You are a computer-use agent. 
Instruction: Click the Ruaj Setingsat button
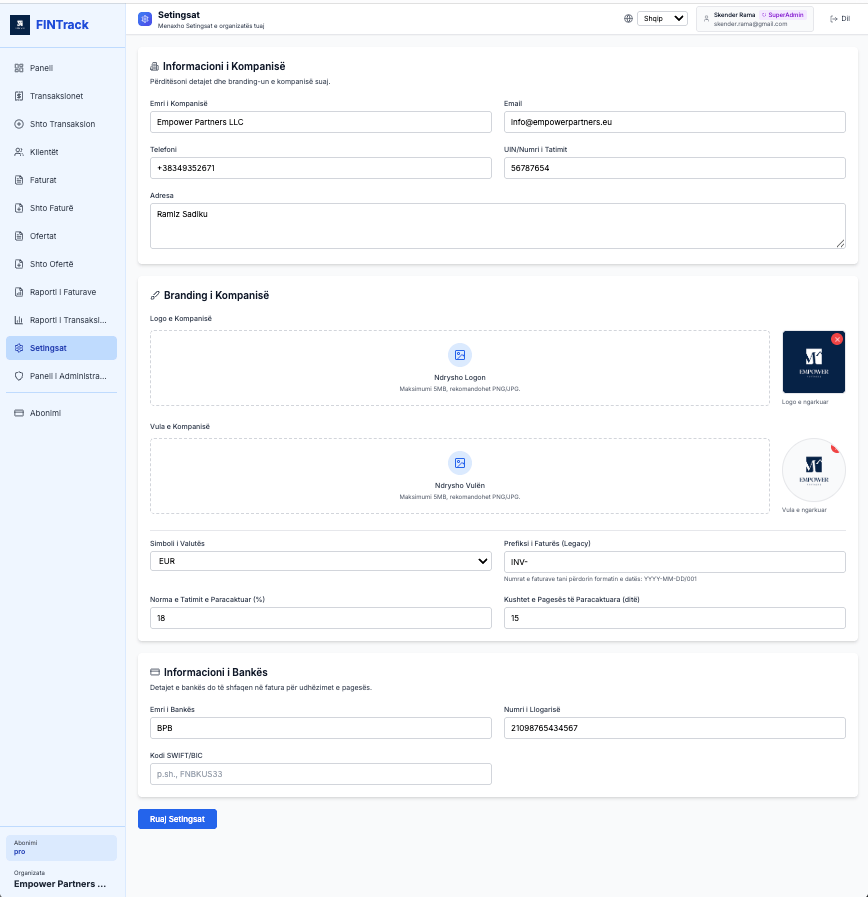point(177,819)
